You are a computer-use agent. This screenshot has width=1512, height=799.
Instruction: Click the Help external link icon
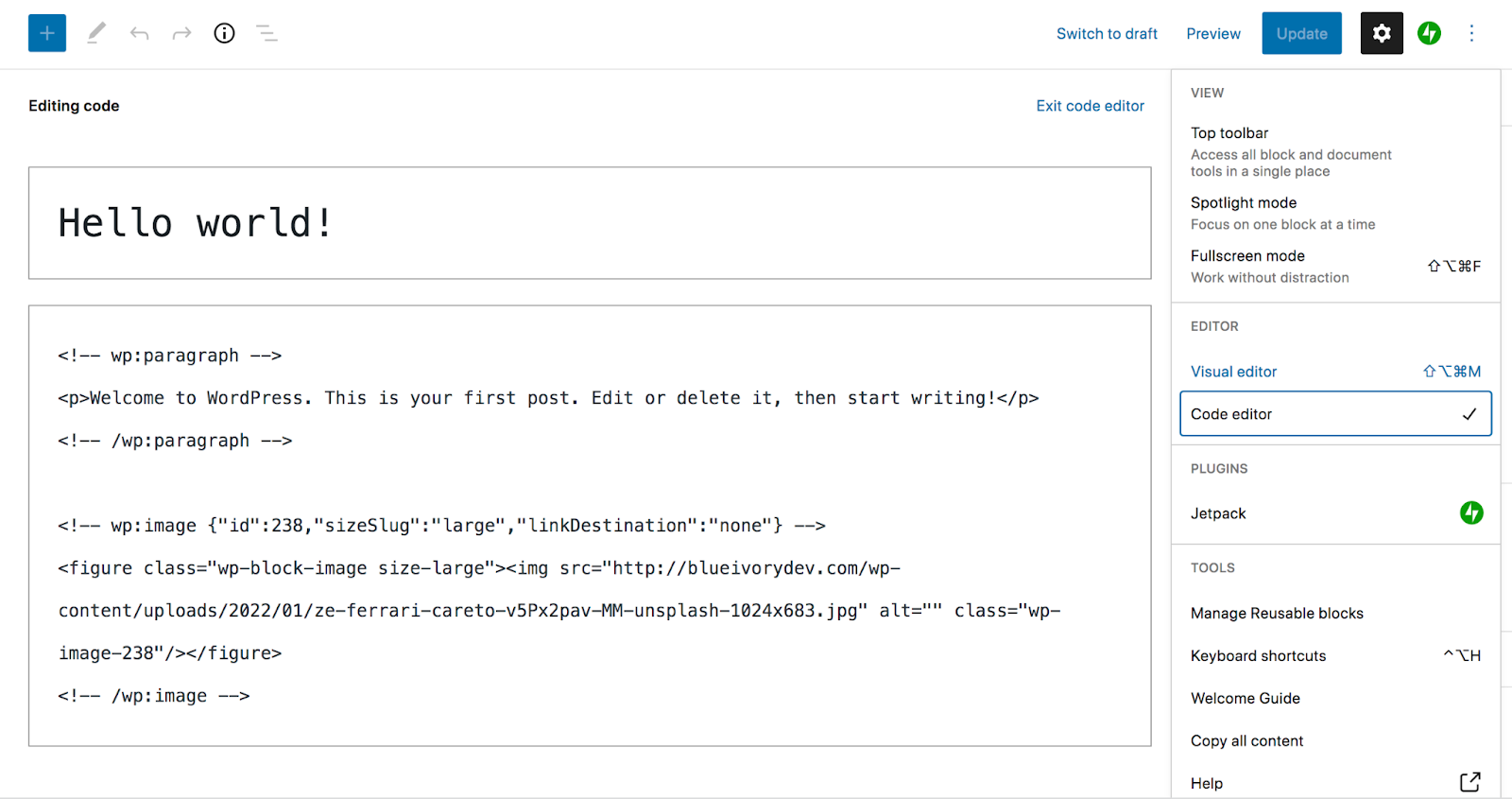click(1470, 782)
